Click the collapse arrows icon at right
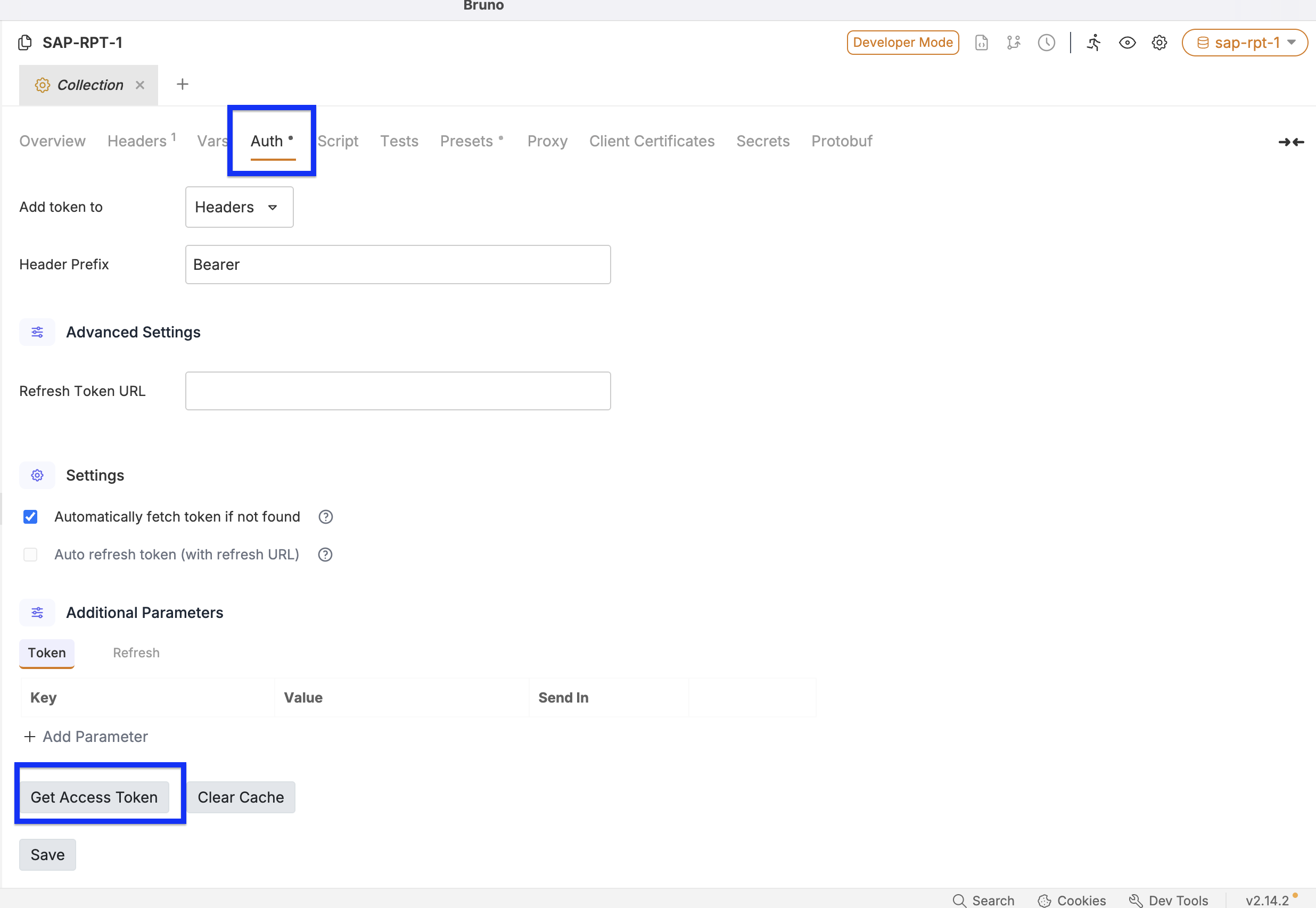 point(1290,142)
